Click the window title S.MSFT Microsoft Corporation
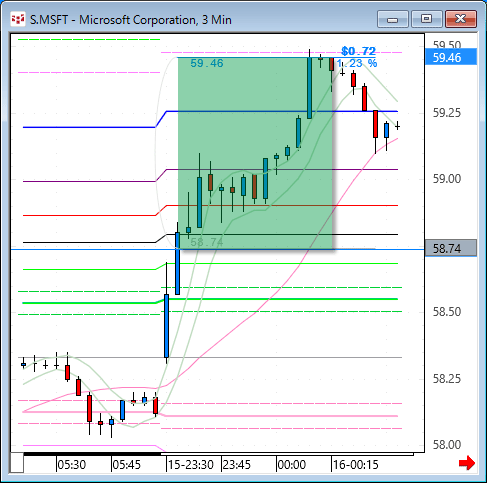 tap(131, 20)
